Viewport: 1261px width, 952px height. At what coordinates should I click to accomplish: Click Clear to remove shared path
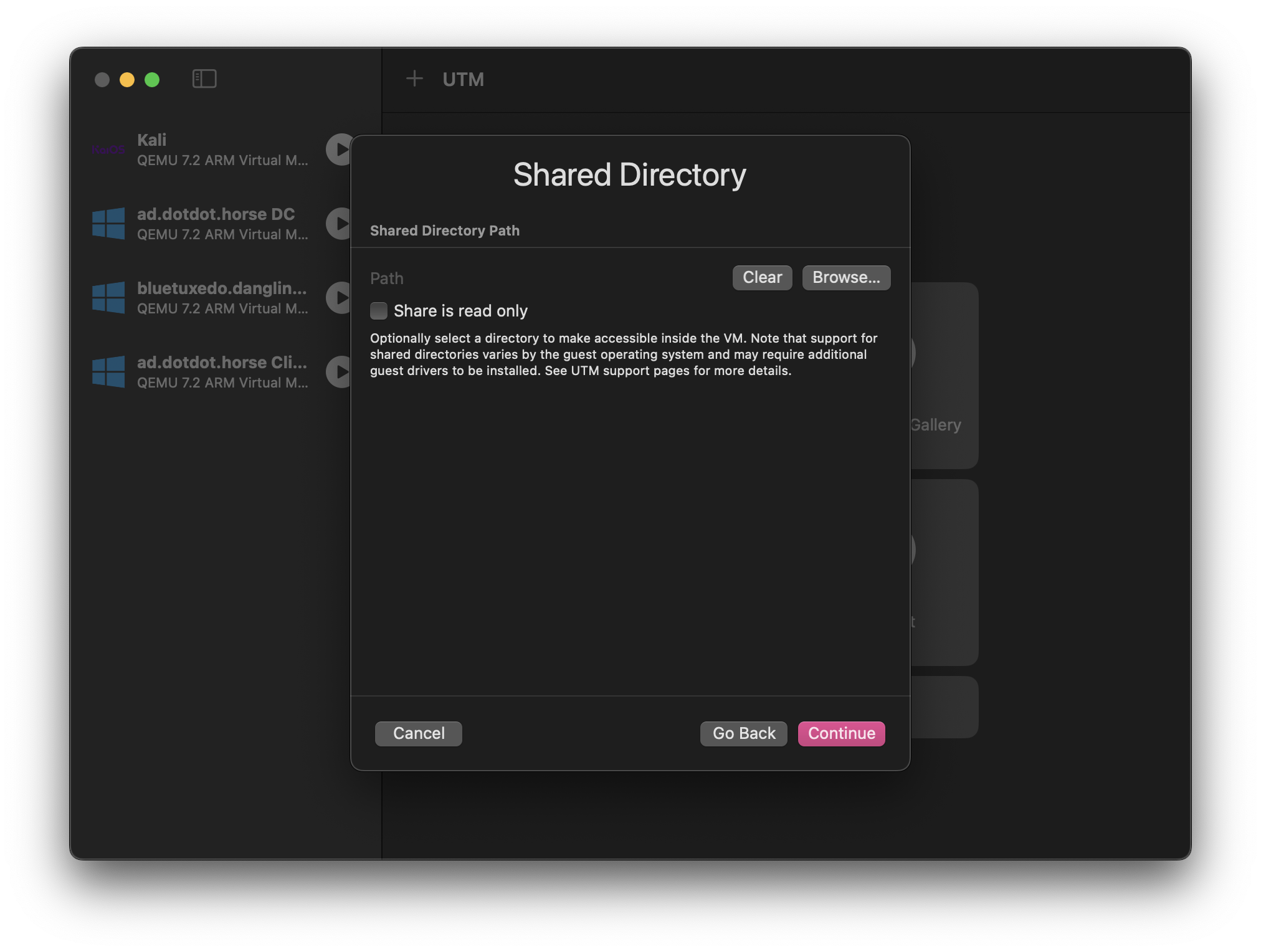coord(762,277)
